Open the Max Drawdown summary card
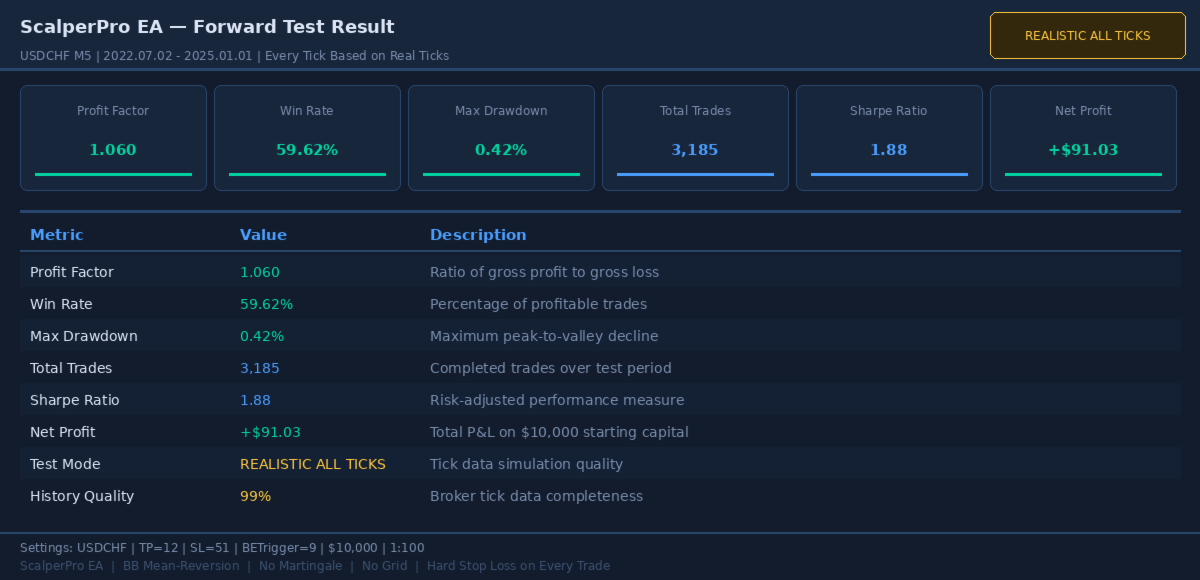1200x580 pixels. (501, 137)
